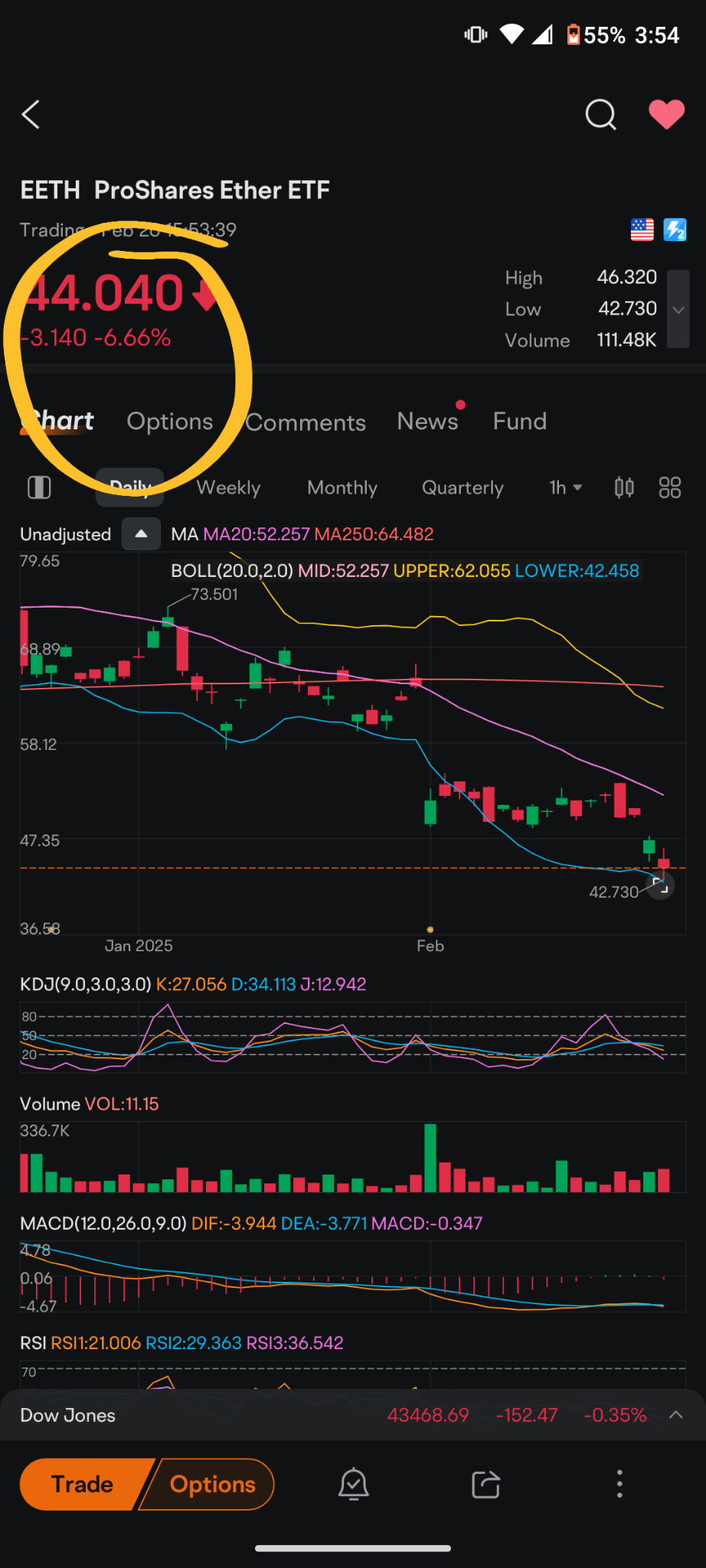Tap the EETH ticker symbol title
Image resolution: width=706 pixels, height=1568 pixels.
[x=50, y=190]
